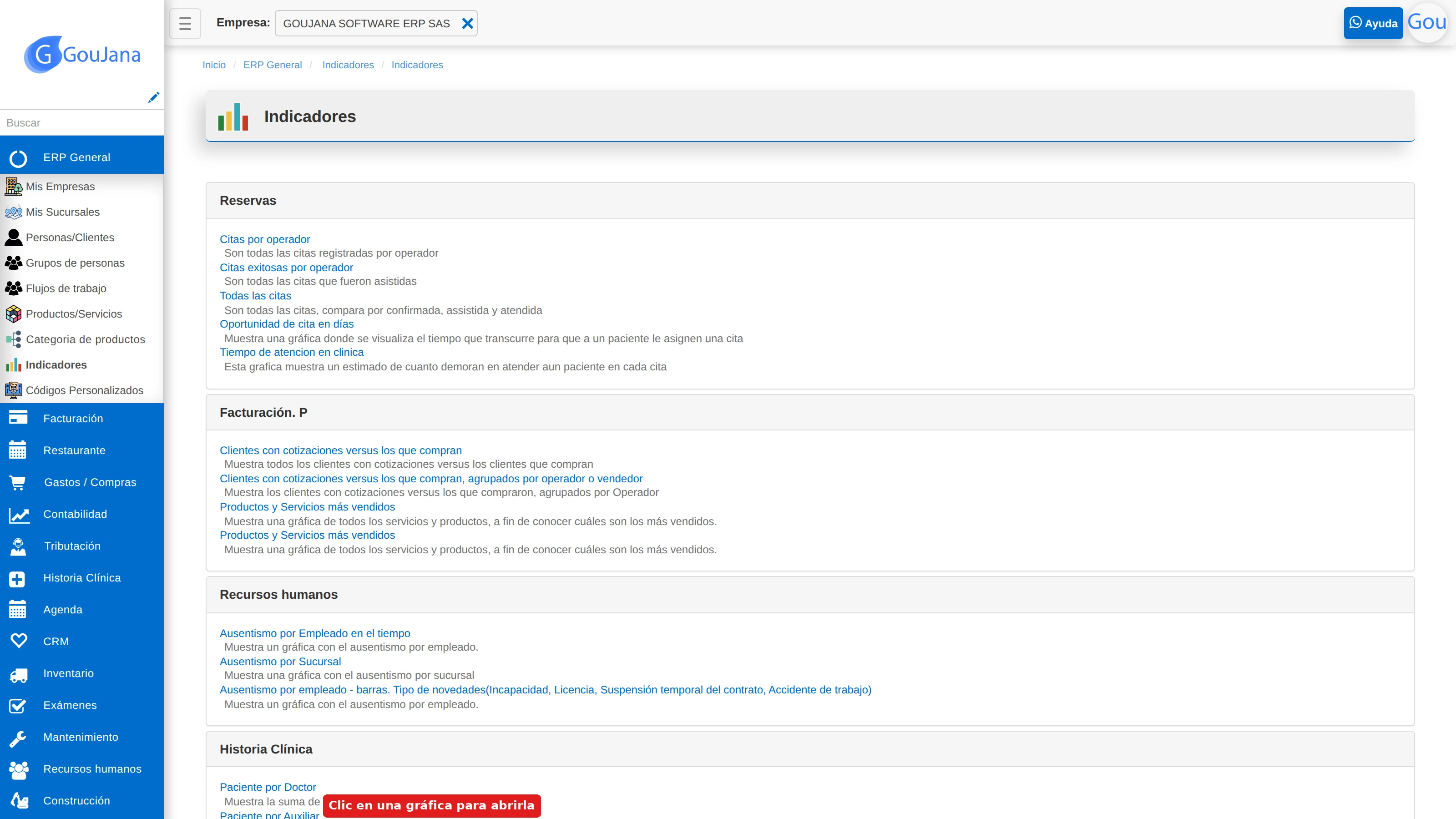This screenshot has width=1456, height=819.
Task: Go to ERP General breadcrumb
Action: pyautogui.click(x=273, y=65)
